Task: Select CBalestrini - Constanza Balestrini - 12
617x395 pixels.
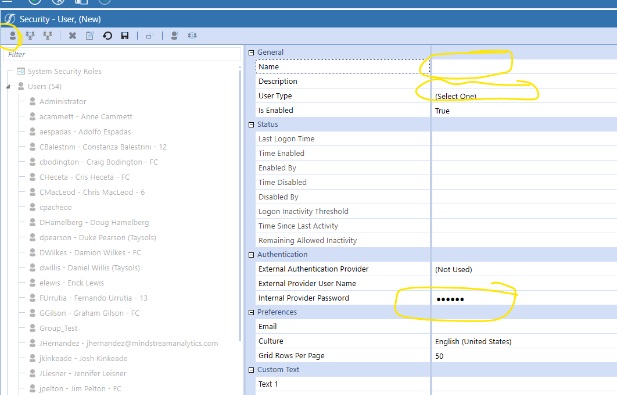Action: coord(103,147)
